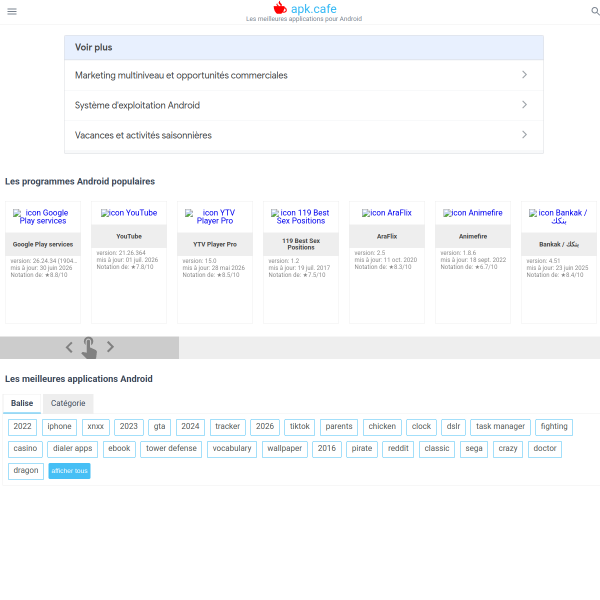600x600 pixels.
Task: Switch to the Balise tab
Action: pyautogui.click(x=22, y=403)
